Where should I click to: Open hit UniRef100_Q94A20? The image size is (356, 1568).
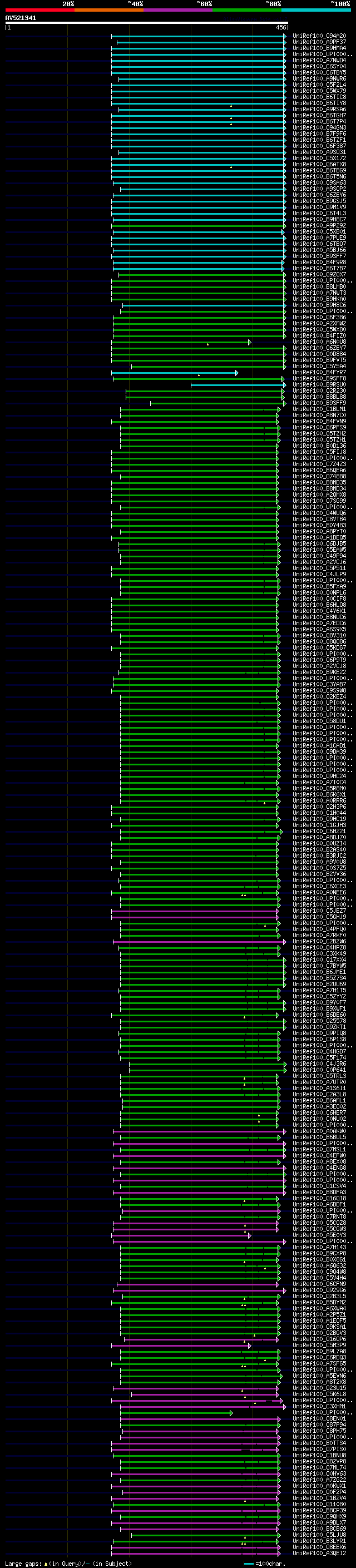tap(319, 36)
